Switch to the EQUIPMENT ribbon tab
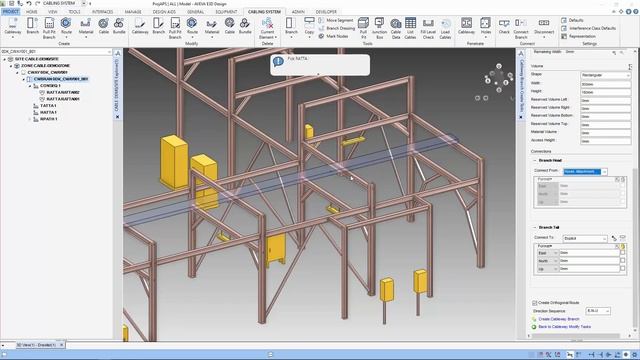640x360 pixels. pos(226,12)
